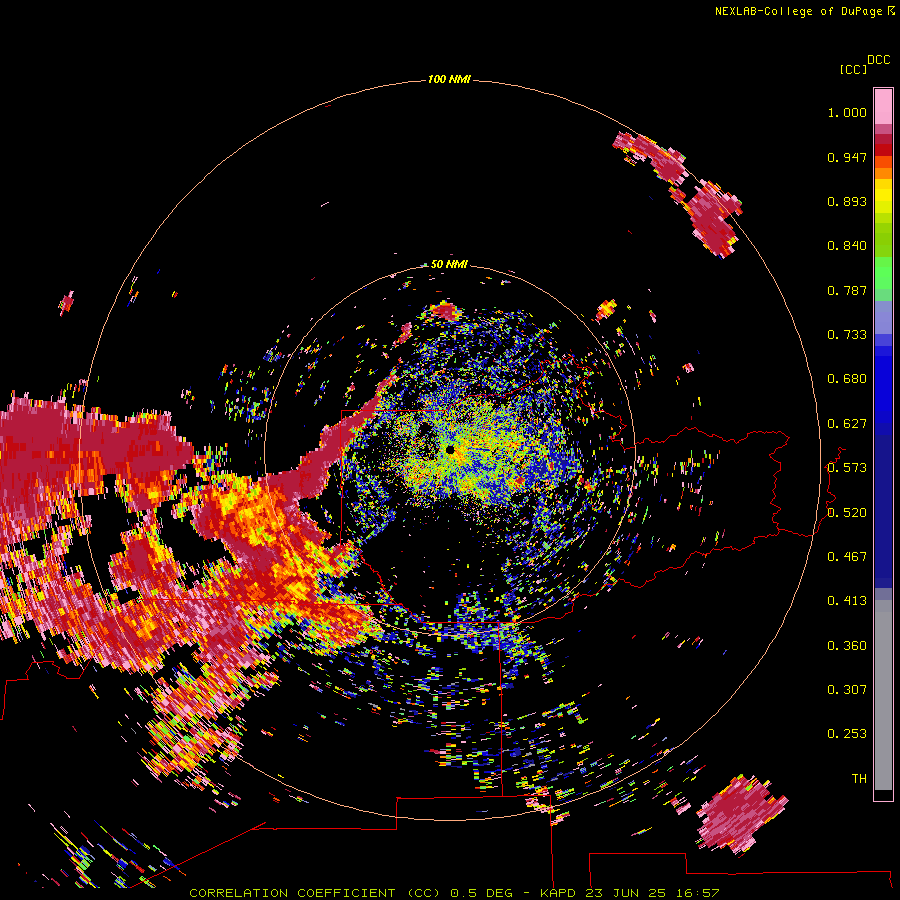Select the 0.947 scale value
The image size is (900, 900).
tap(847, 157)
